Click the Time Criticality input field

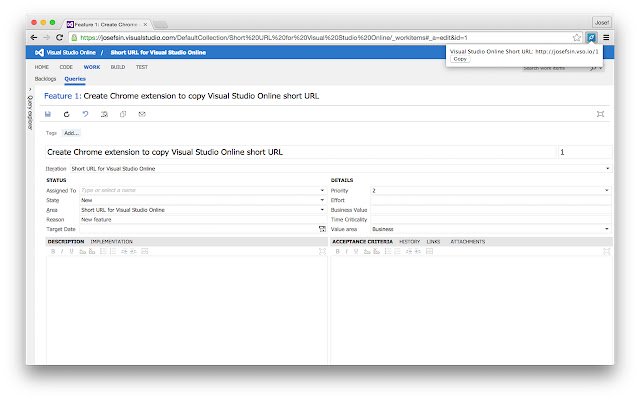(491, 220)
